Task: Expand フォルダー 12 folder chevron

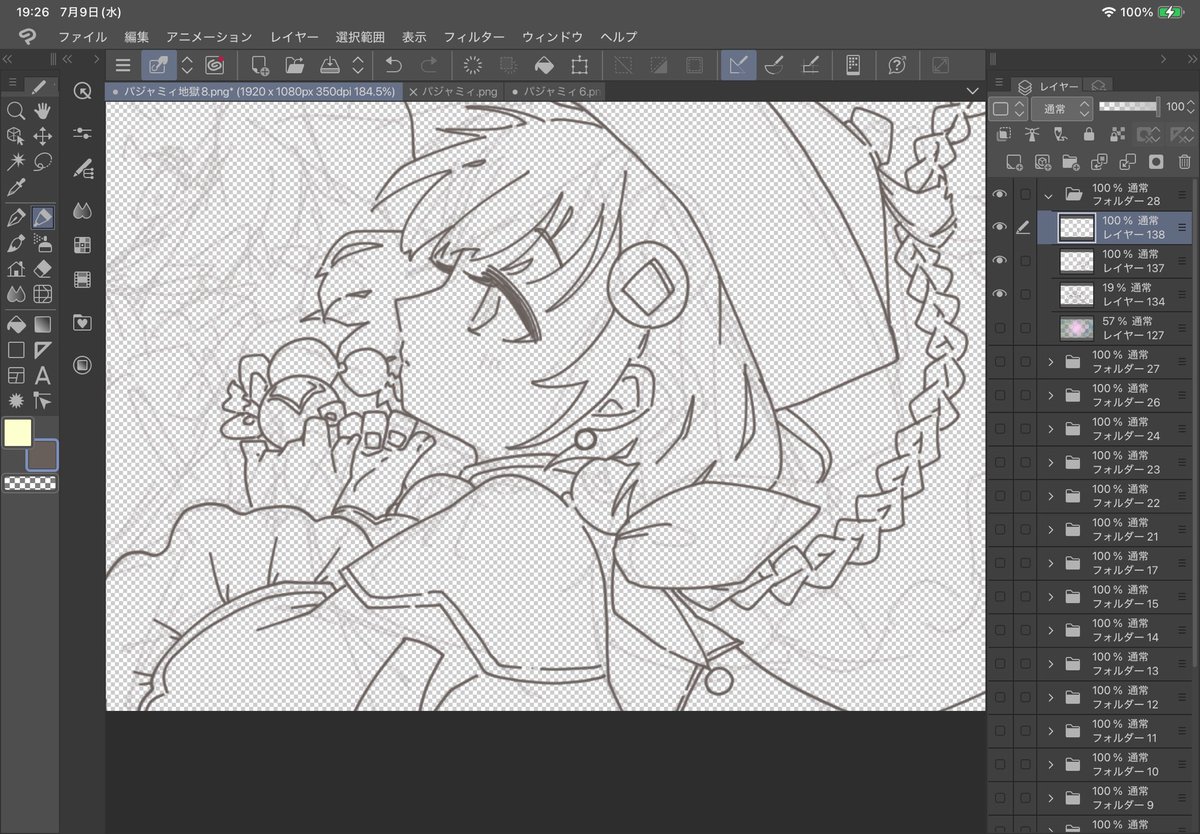Action: 1050,697
